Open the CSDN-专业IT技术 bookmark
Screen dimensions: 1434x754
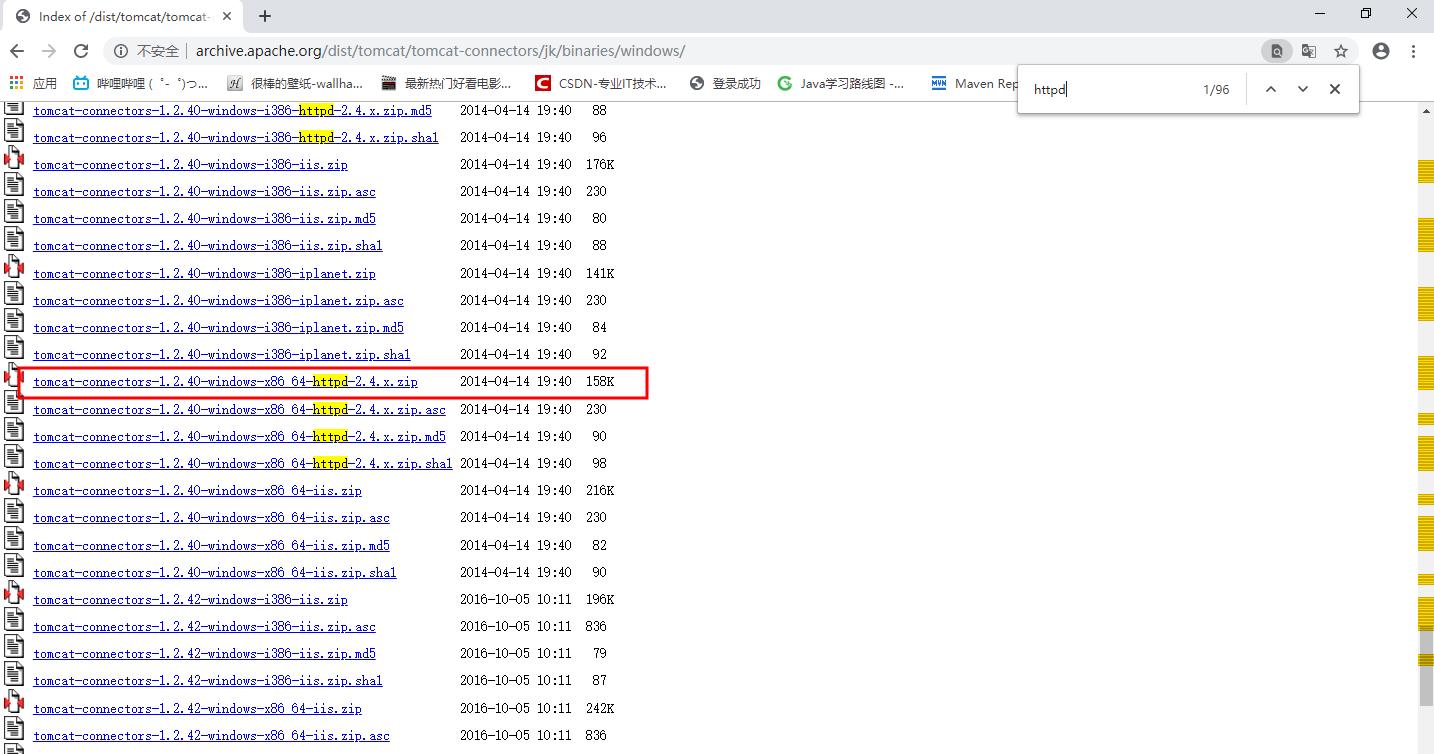tap(601, 83)
